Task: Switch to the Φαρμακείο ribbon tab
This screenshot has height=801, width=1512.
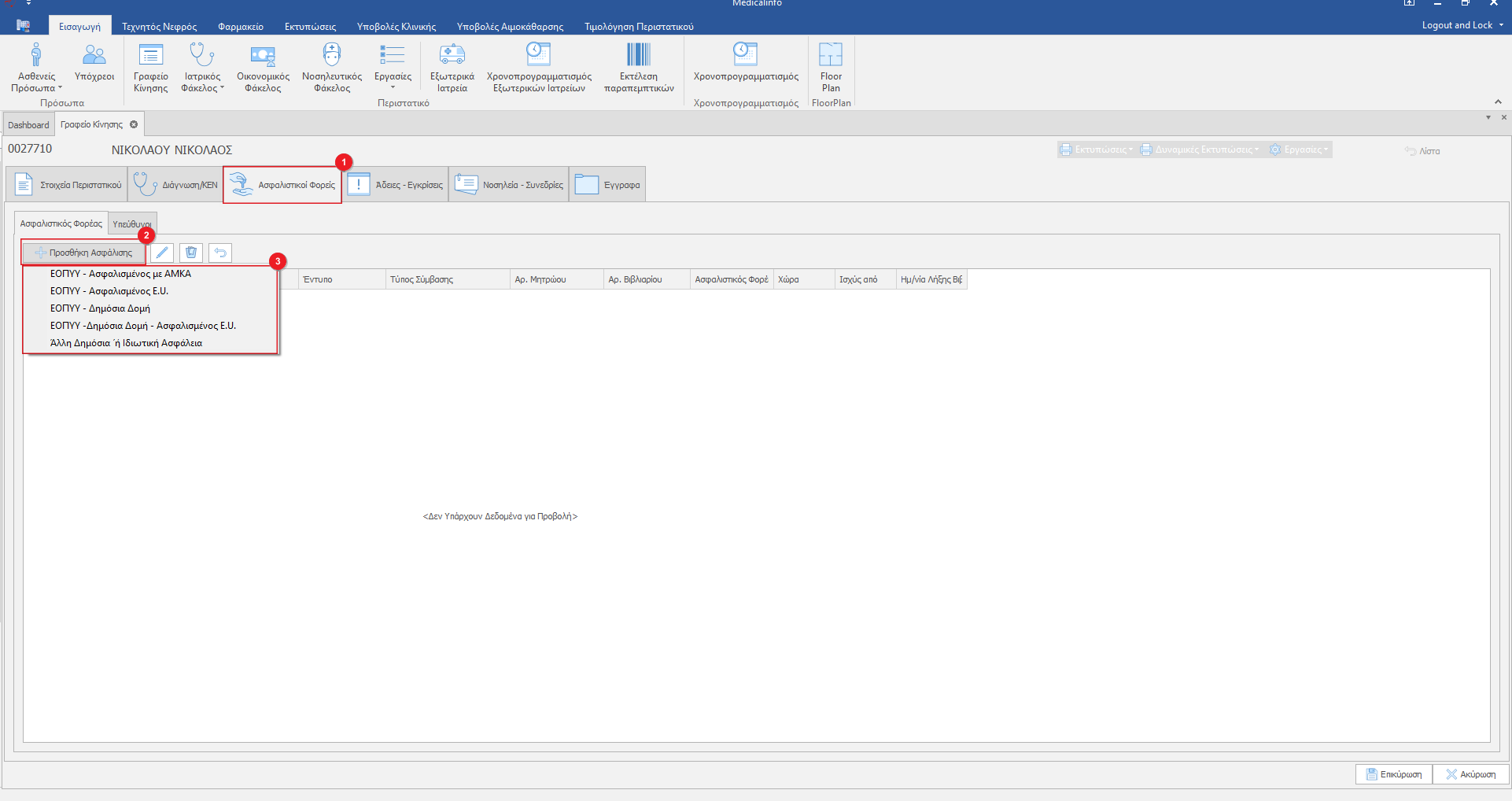Action: click(241, 27)
